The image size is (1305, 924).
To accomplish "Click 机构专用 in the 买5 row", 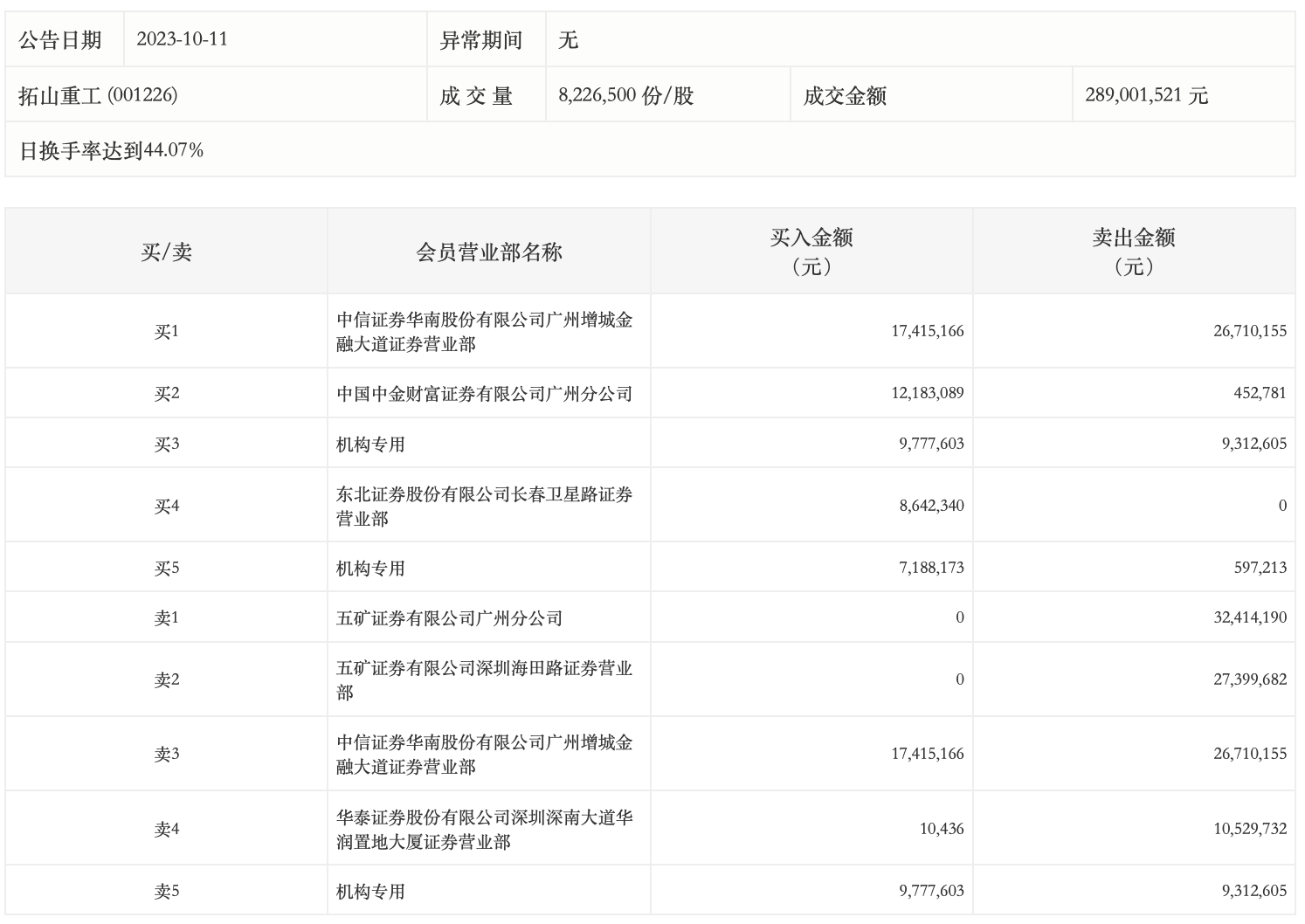I will (370, 569).
